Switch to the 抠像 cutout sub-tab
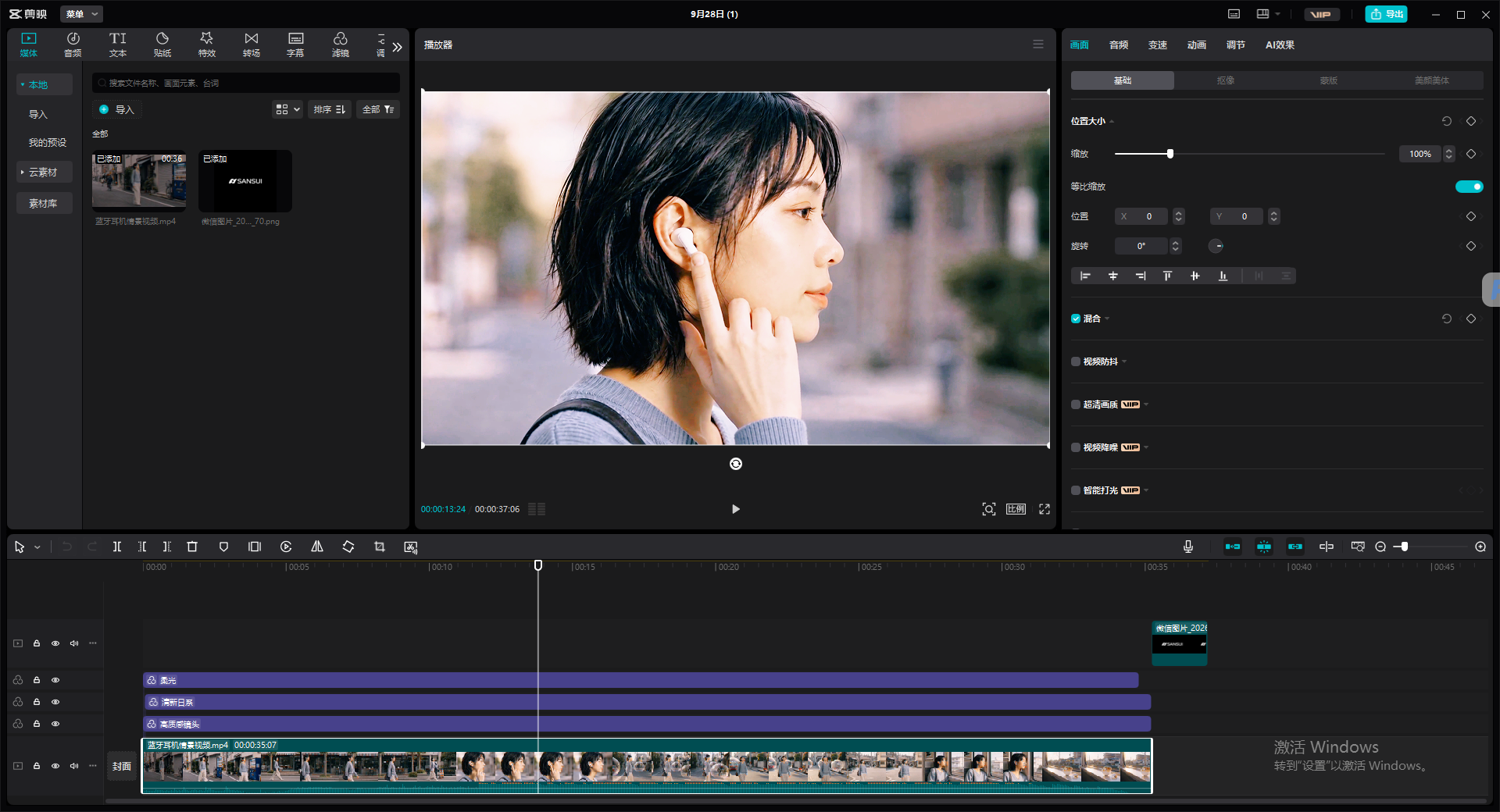This screenshot has height=812, width=1500. tap(1226, 80)
